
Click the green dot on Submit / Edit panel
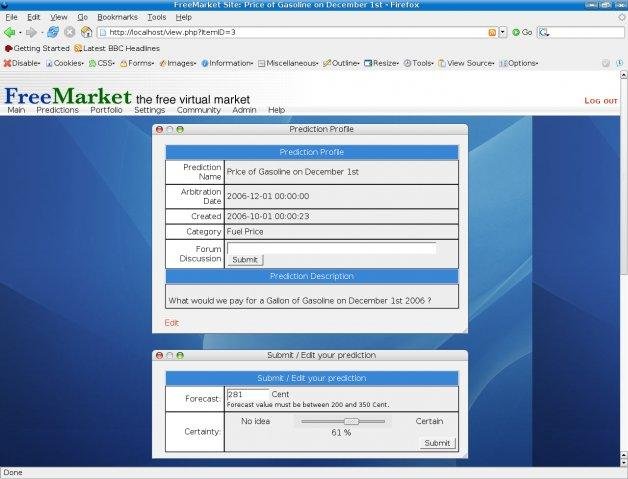180,355
